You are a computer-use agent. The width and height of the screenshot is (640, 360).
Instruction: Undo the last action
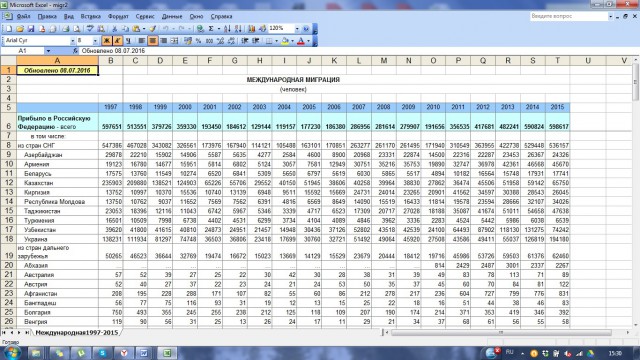(x=166, y=29)
